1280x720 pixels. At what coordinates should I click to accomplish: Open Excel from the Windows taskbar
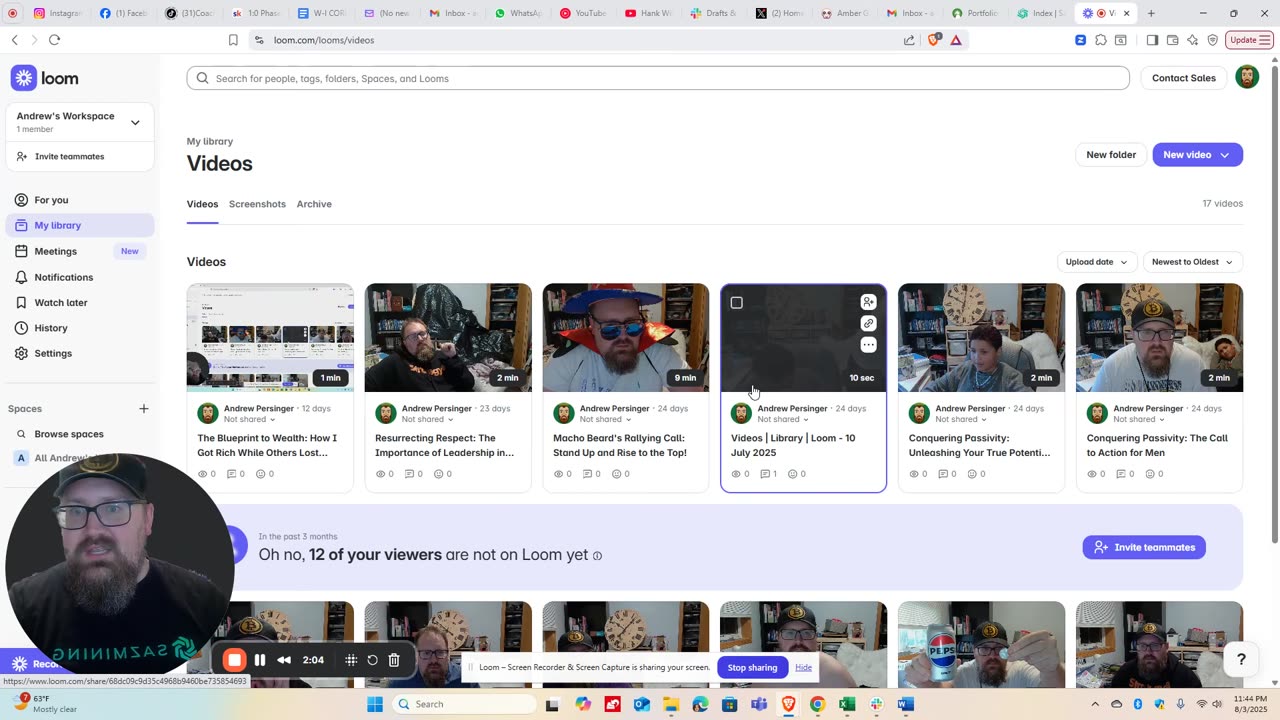pyautogui.click(x=847, y=704)
